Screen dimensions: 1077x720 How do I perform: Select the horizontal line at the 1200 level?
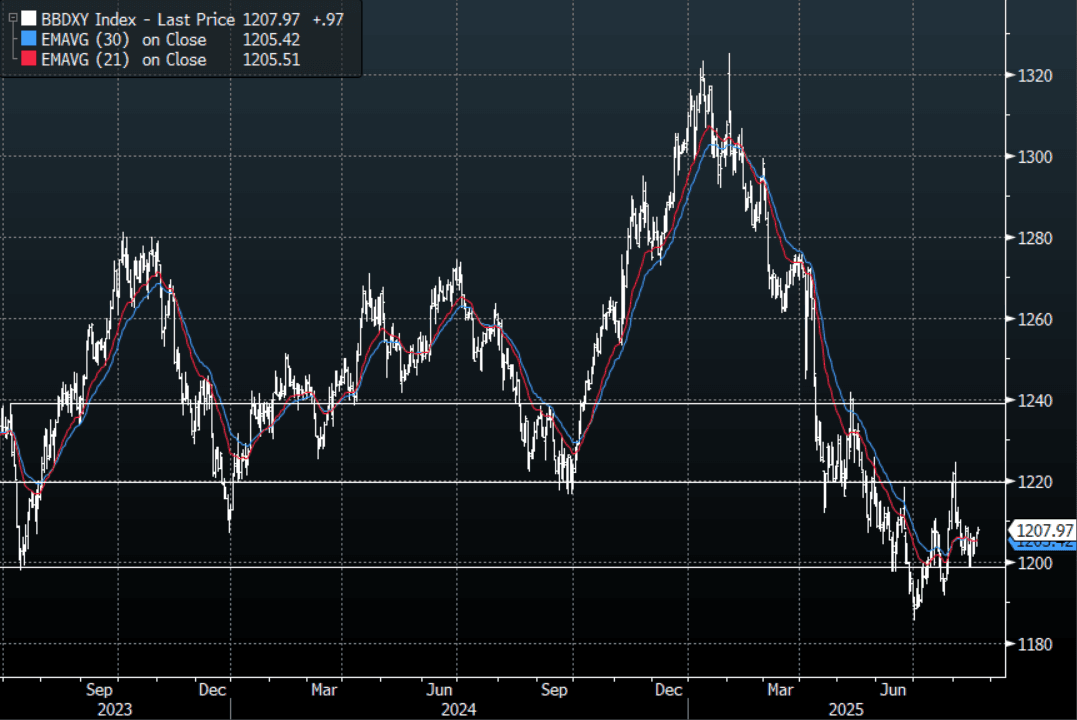[500, 566]
